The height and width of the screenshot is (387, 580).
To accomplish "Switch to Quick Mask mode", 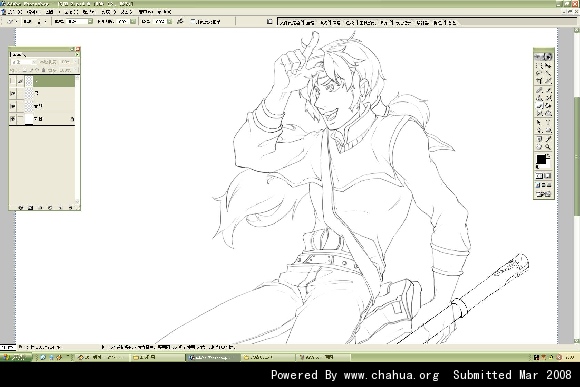I will click(549, 175).
